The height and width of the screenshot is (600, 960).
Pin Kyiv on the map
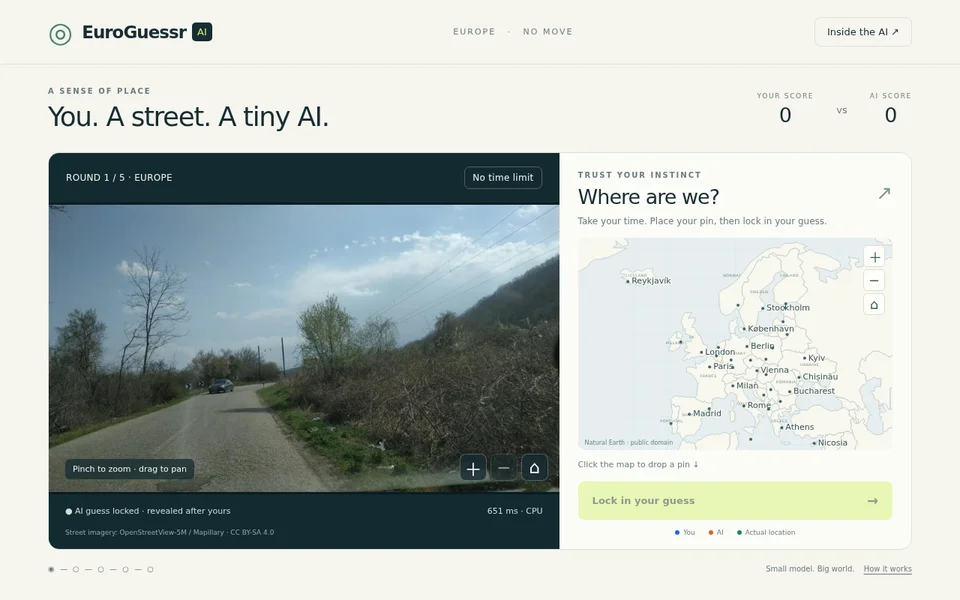(804, 358)
